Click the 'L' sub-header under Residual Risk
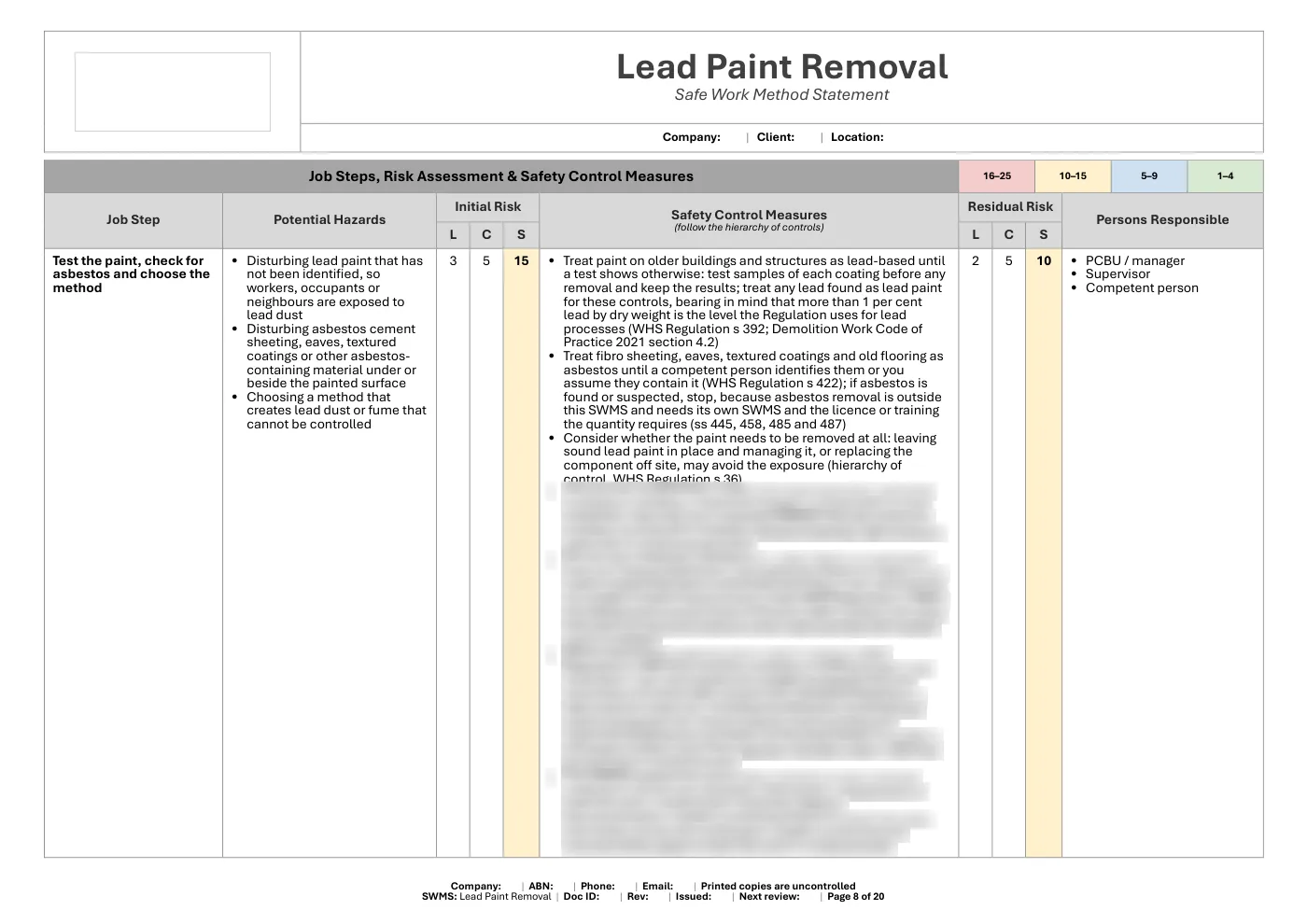 976,235
